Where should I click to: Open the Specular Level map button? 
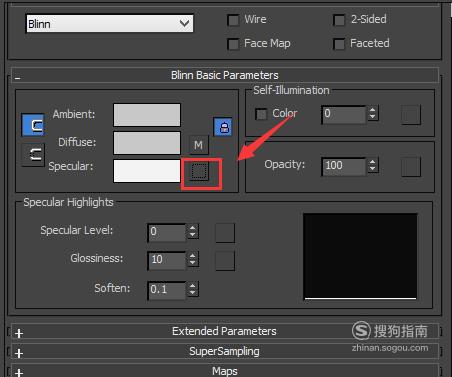[x=225, y=233]
